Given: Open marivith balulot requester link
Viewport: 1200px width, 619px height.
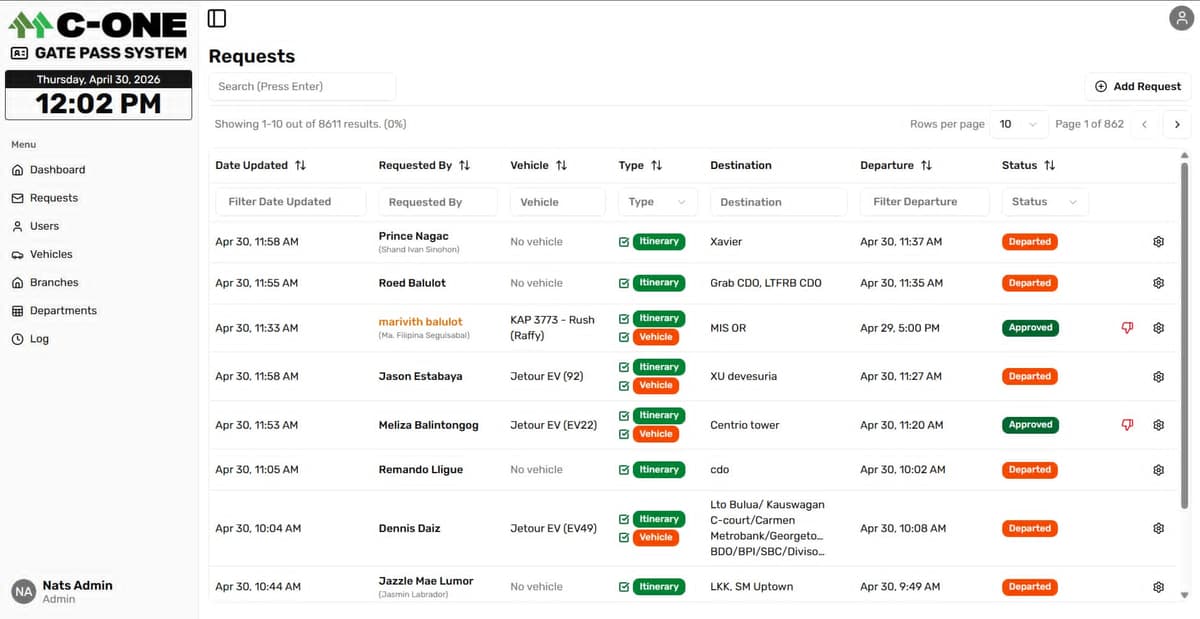Looking at the screenshot, I should pyautogui.click(x=420, y=322).
